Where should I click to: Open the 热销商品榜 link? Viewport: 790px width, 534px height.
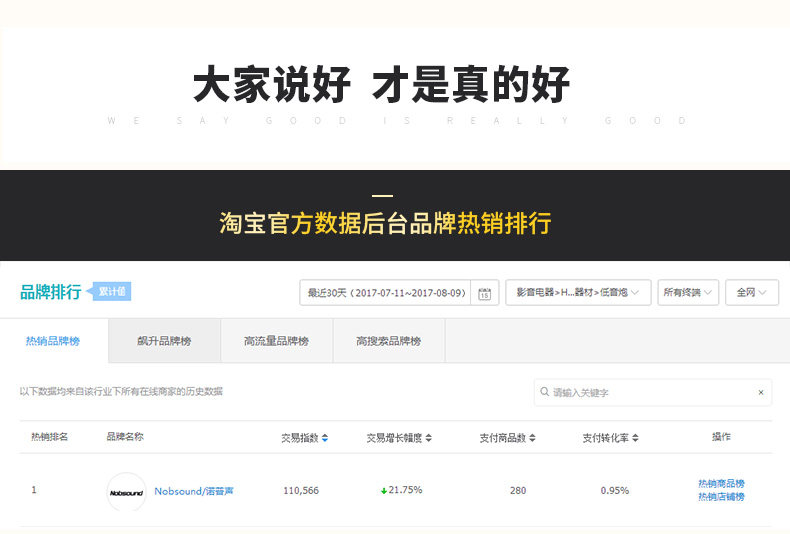tap(721, 484)
